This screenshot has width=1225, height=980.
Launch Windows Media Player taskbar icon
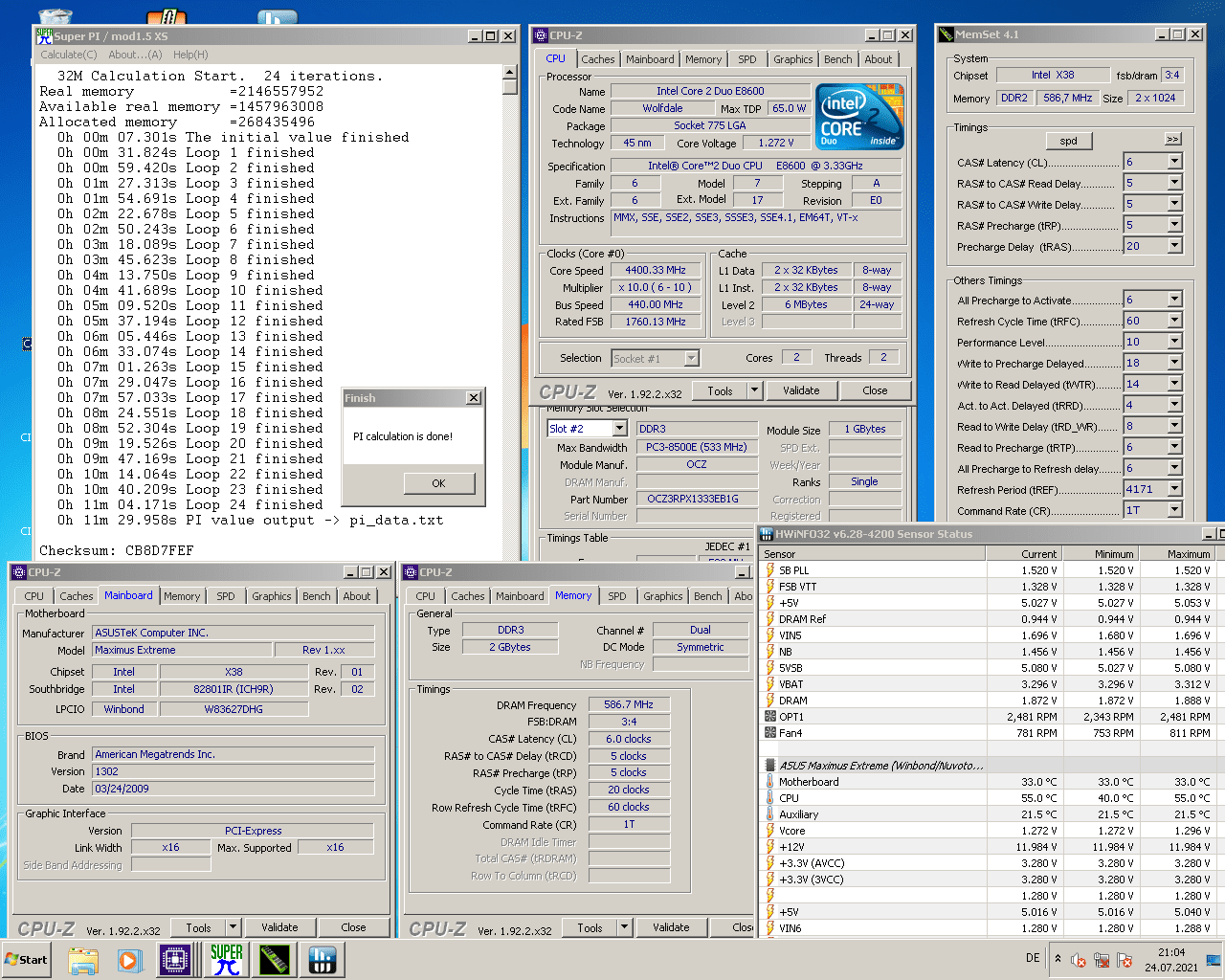129,960
